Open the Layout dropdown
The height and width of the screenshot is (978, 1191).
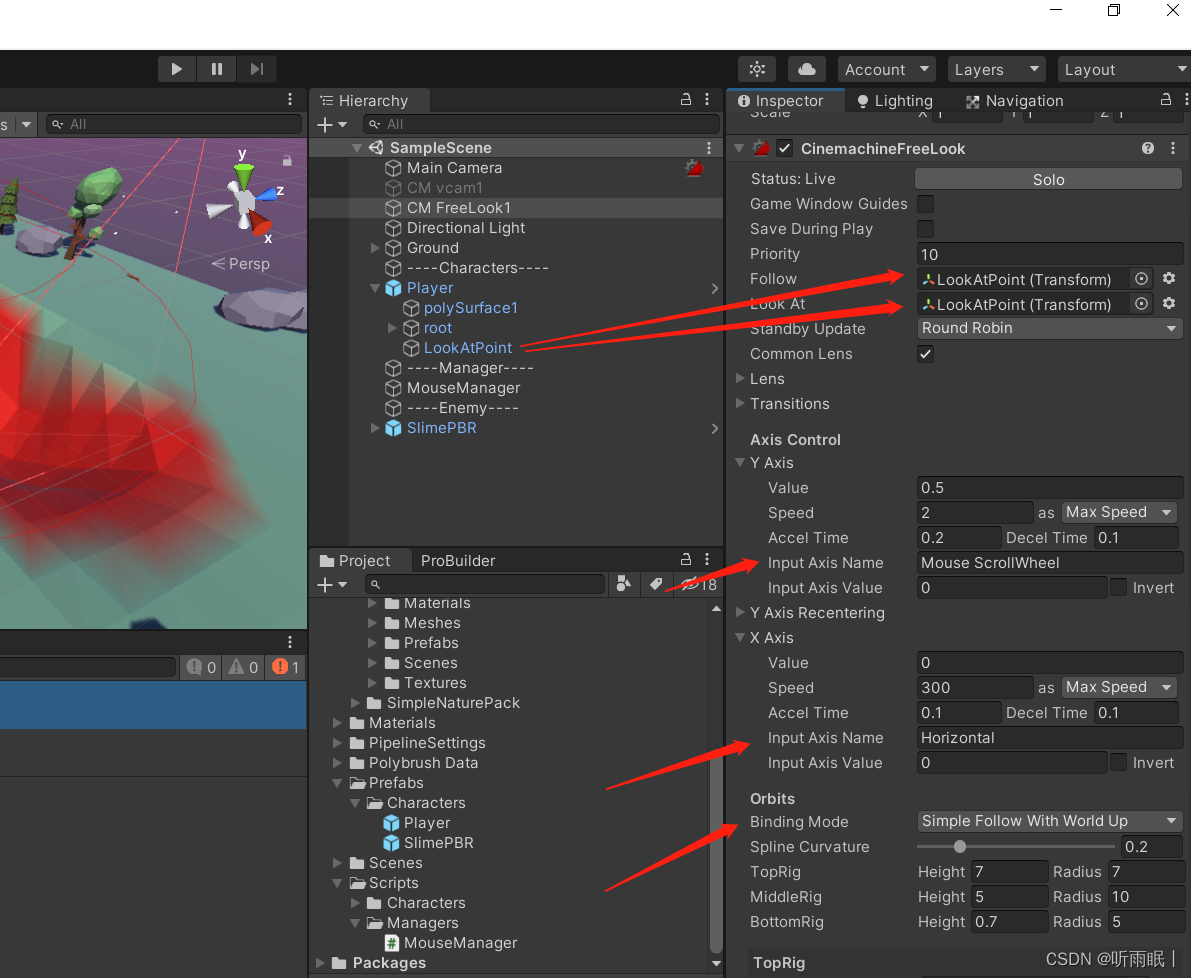(1124, 69)
